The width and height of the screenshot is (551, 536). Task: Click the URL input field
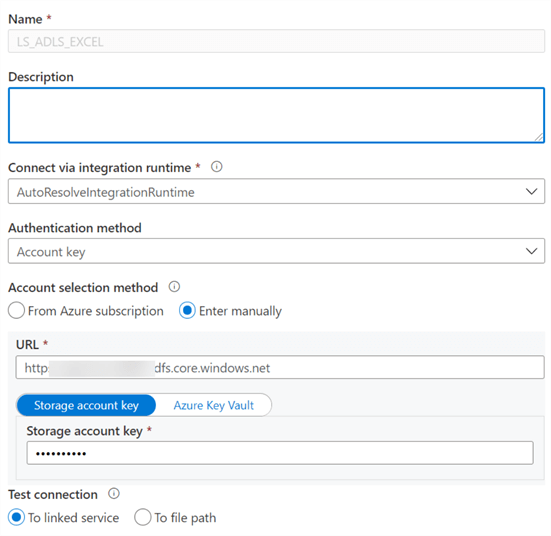(280, 368)
